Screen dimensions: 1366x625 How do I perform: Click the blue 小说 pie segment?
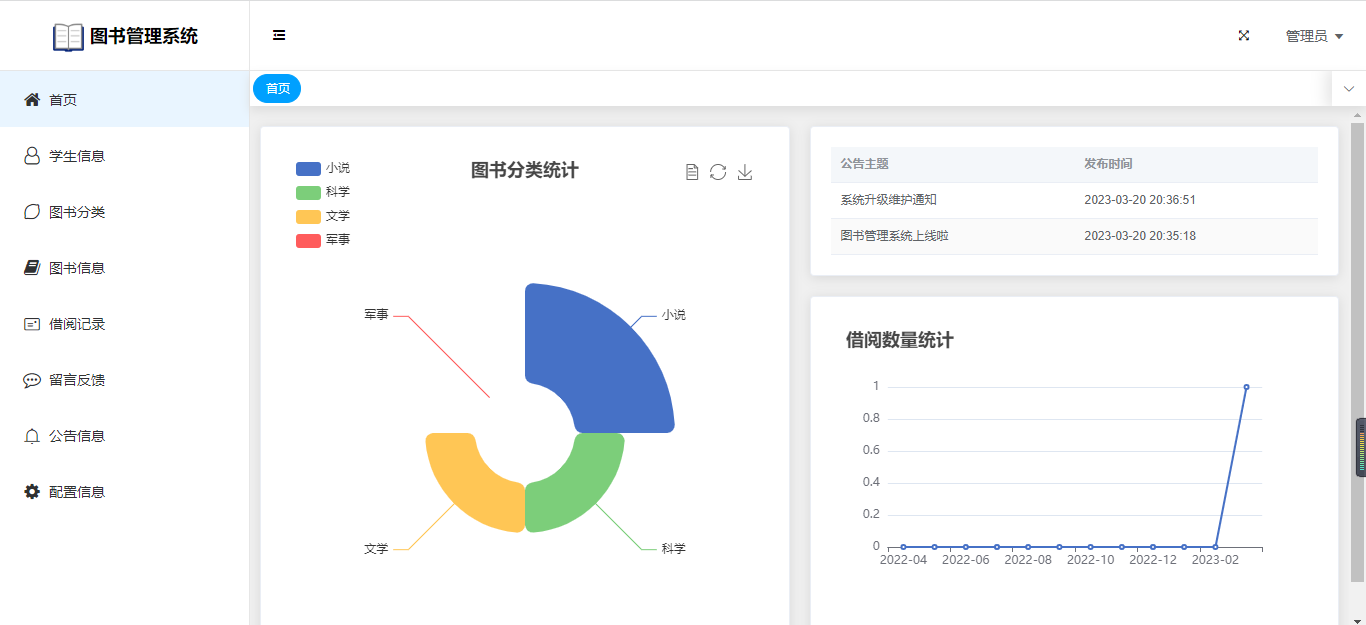(600, 360)
